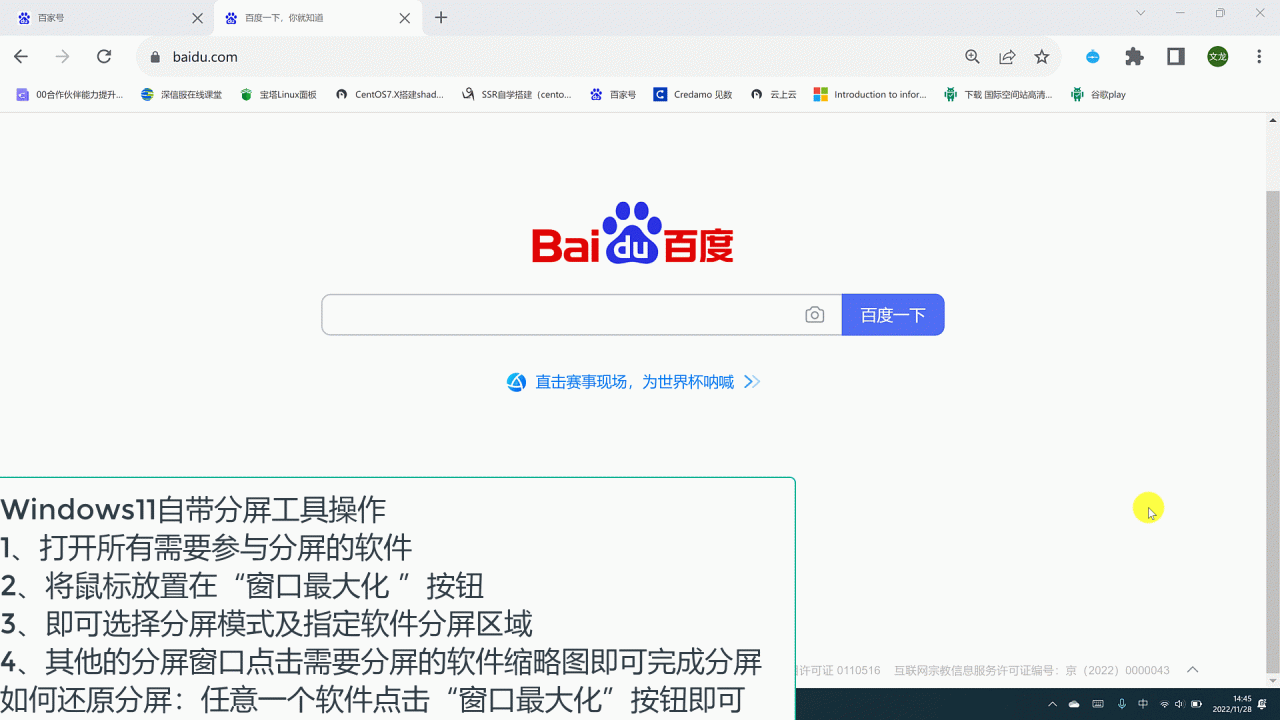1280x720 pixels.
Task: Open the zoom magnifier in address bar
Action: [972, 57]
